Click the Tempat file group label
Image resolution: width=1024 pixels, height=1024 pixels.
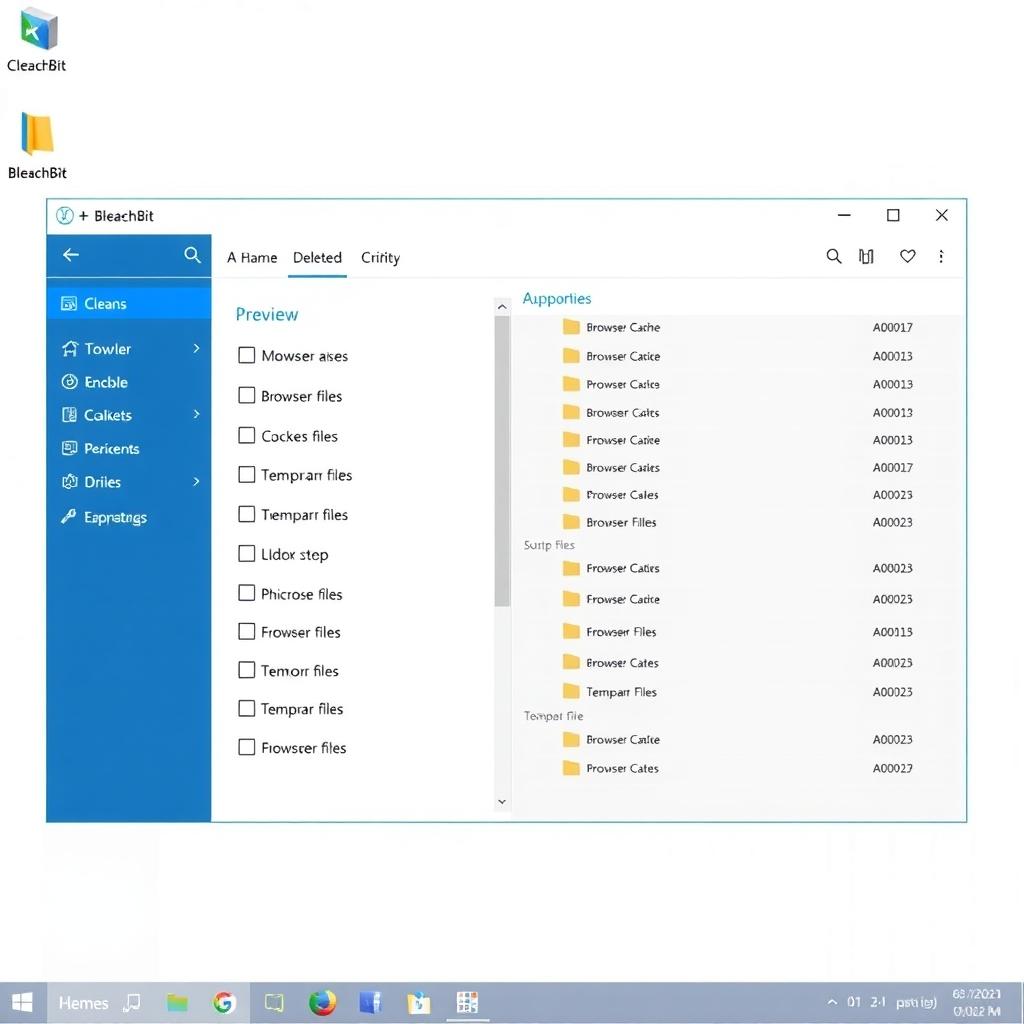tap(553, 716)
